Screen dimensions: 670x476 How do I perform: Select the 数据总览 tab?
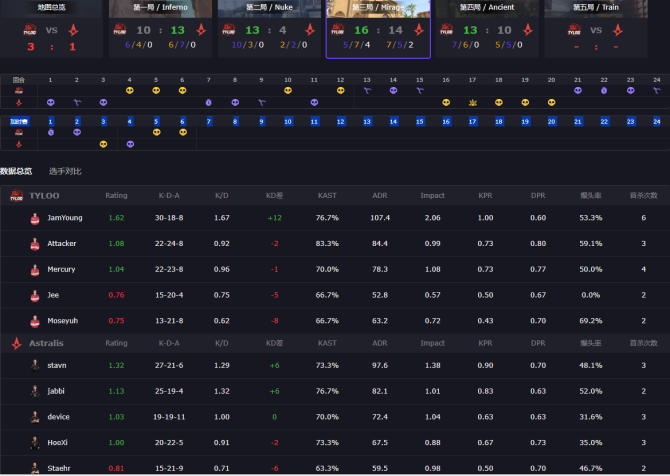16,171
